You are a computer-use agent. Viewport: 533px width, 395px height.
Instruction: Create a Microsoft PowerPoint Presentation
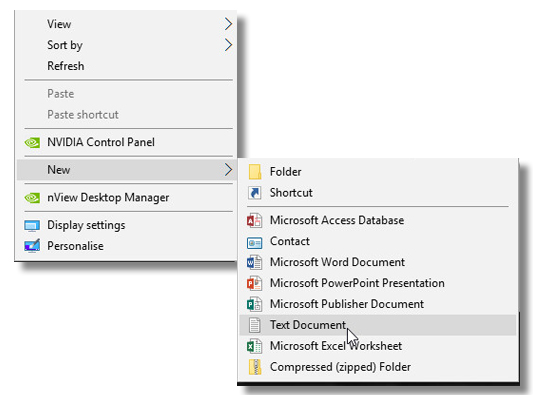[378, 283]
